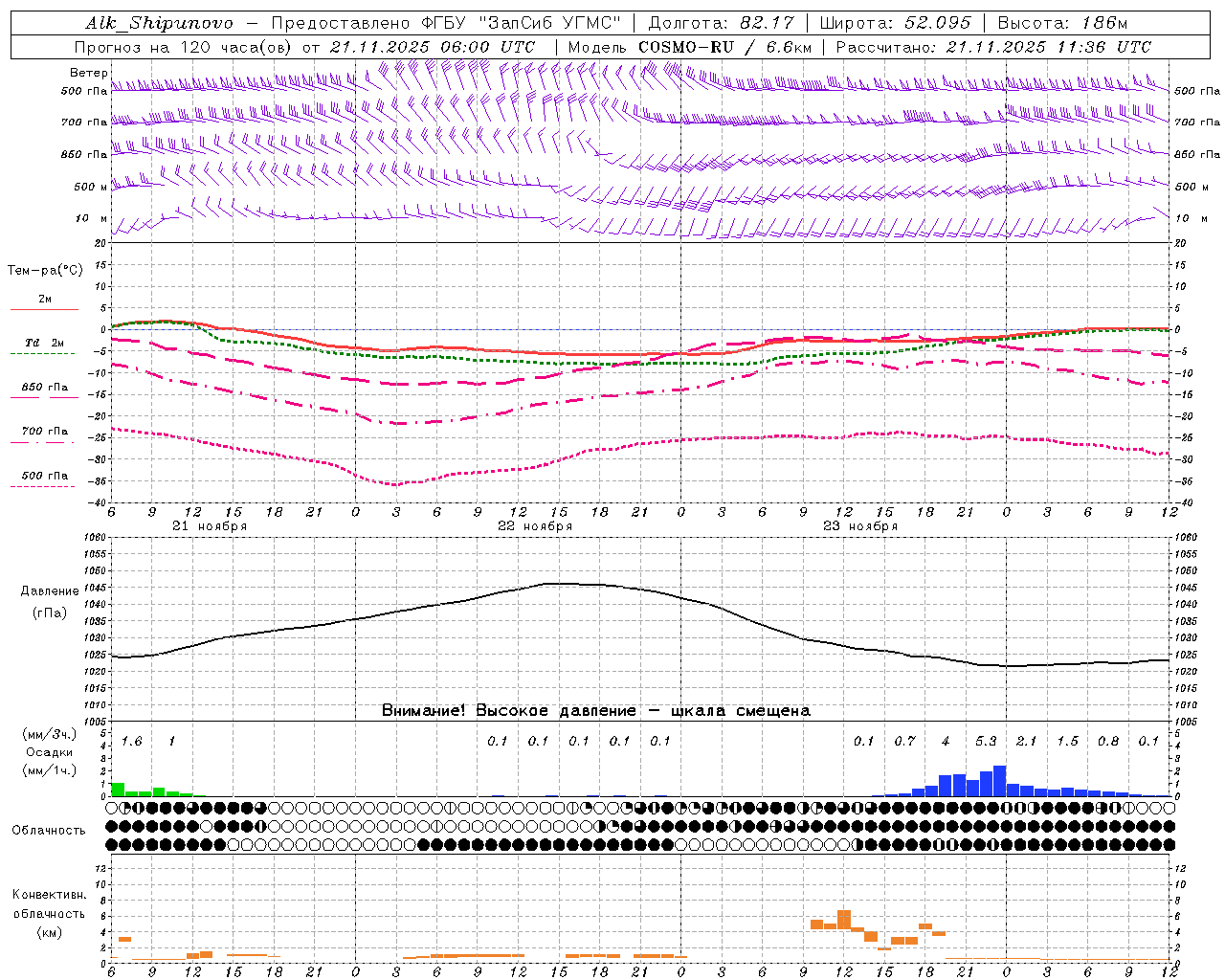Click the 1.6 precipitation amount
1225x980 pixels.
click(x=131, y=742)
